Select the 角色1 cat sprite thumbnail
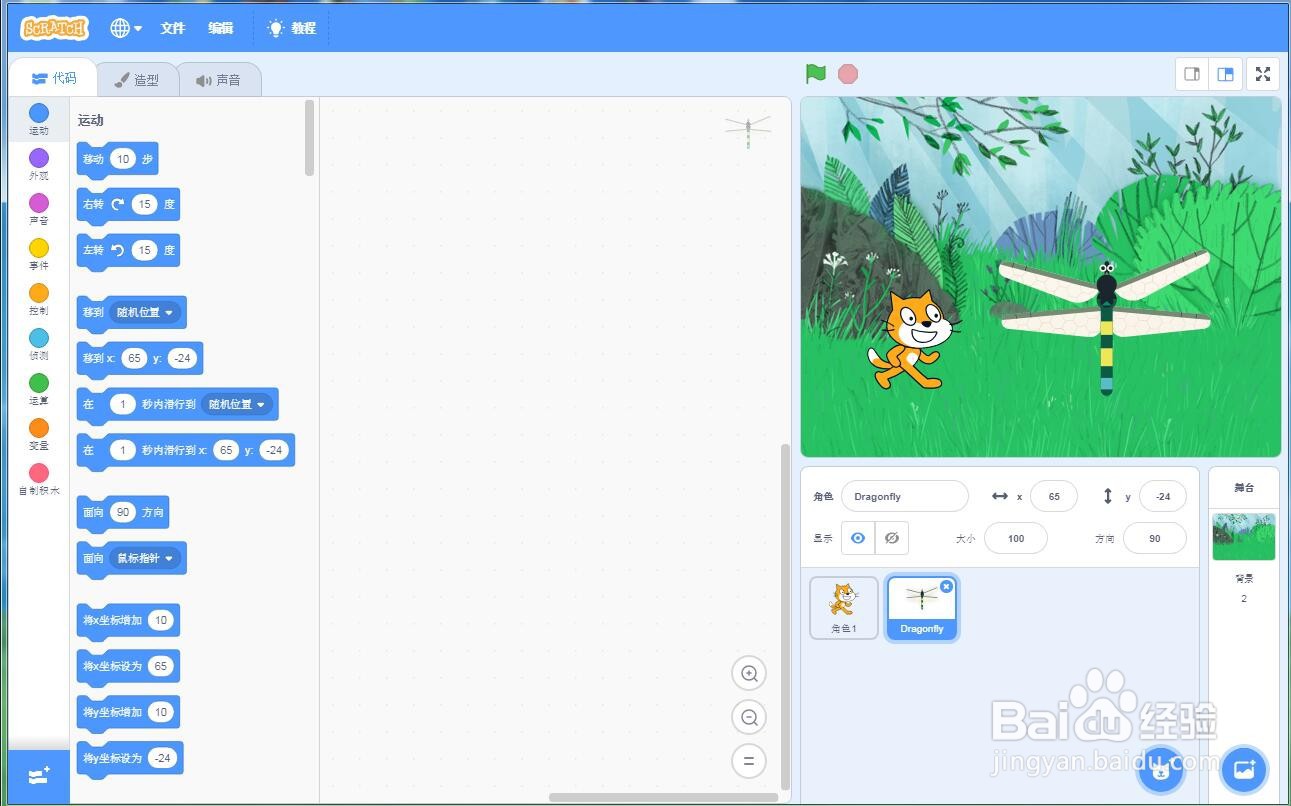Image resolution: width=1291 pixels, height=806 pixels. (x=844, y=607)
